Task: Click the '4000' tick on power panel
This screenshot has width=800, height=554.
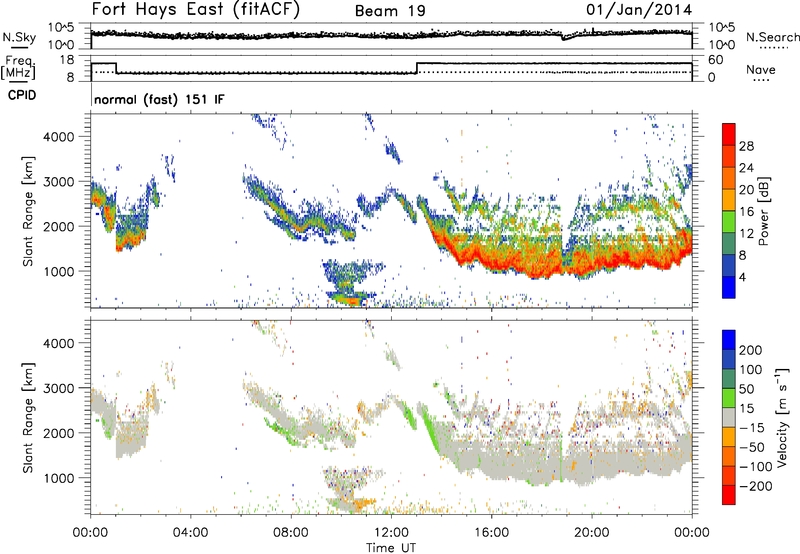Action: 58,137
